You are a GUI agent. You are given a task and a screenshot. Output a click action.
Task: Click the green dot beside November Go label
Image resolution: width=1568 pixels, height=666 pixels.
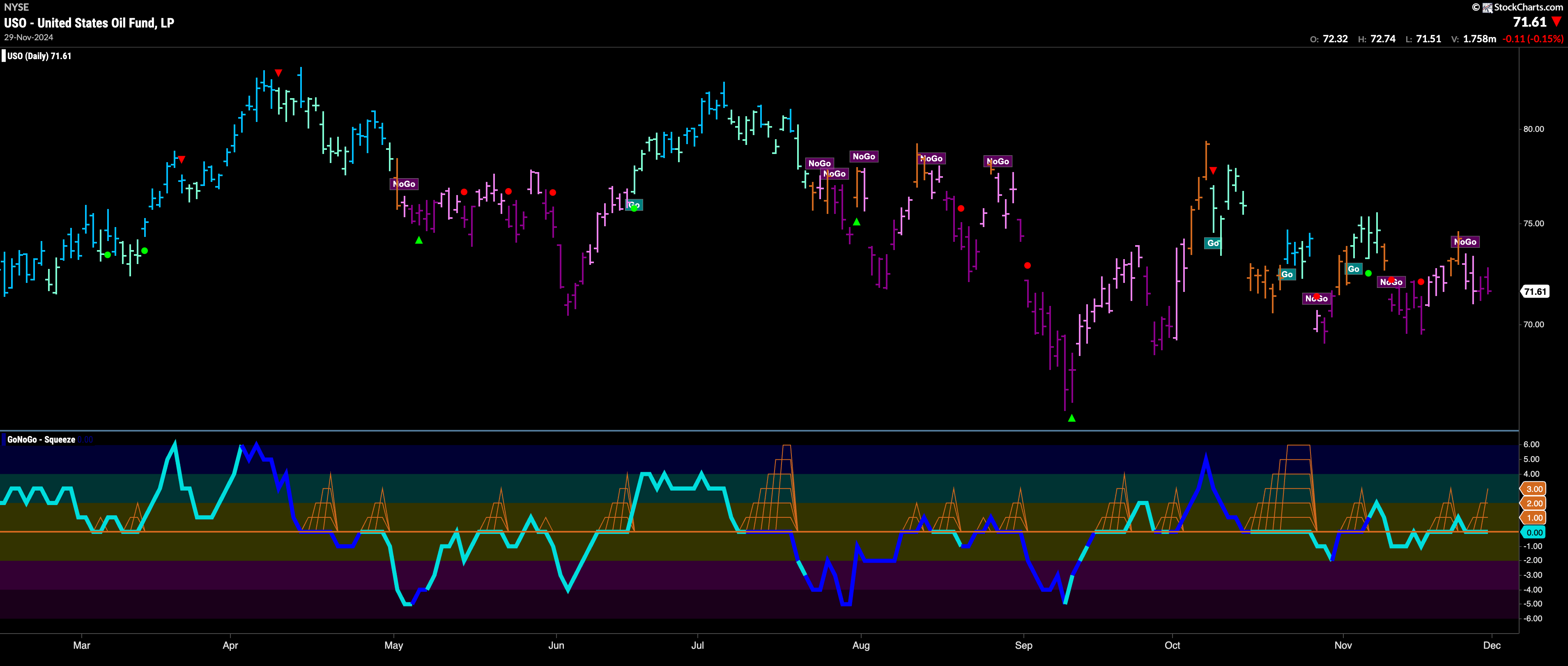(1368, 273)
